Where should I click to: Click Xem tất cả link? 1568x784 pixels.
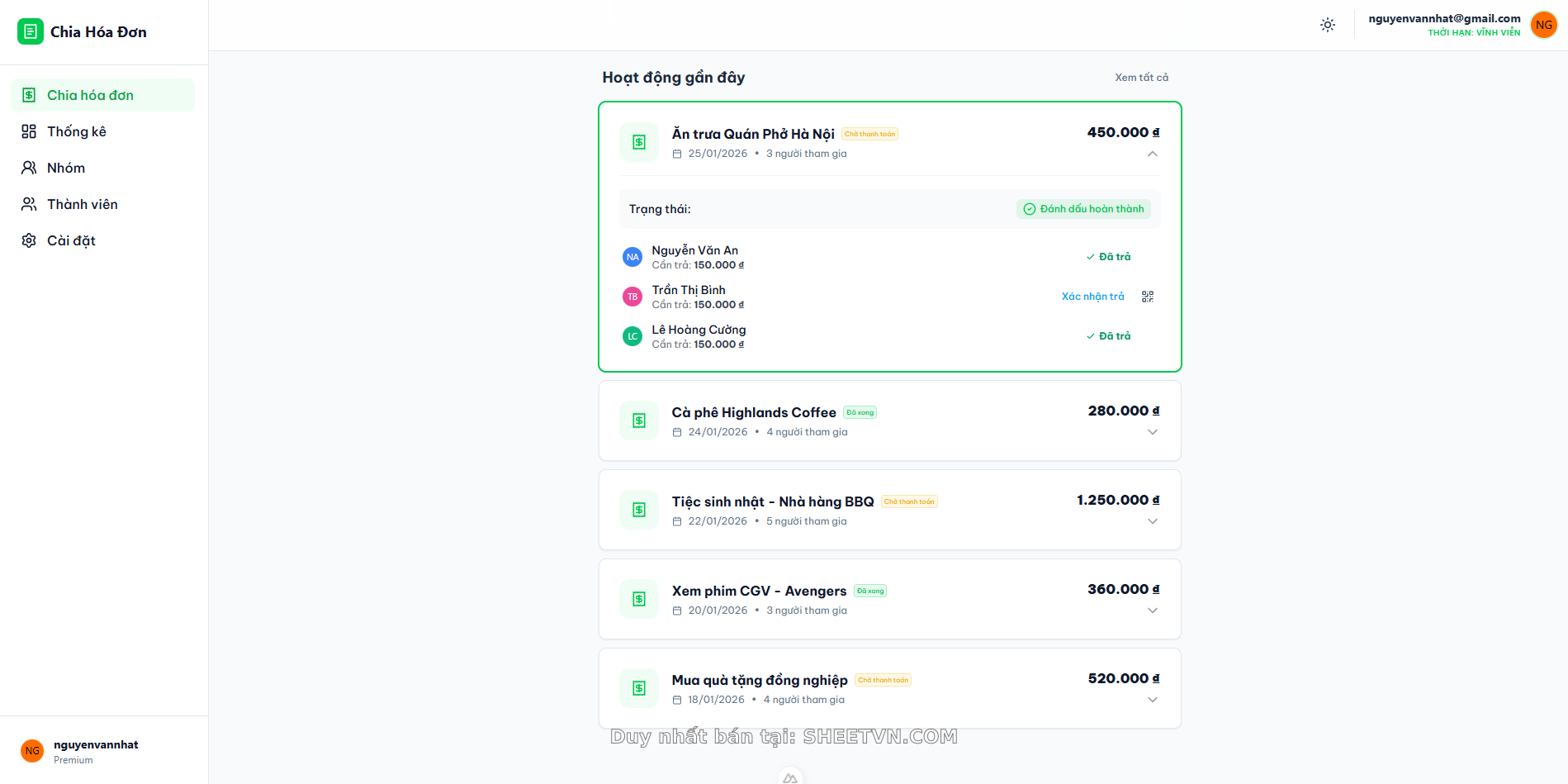(1141, 78)
